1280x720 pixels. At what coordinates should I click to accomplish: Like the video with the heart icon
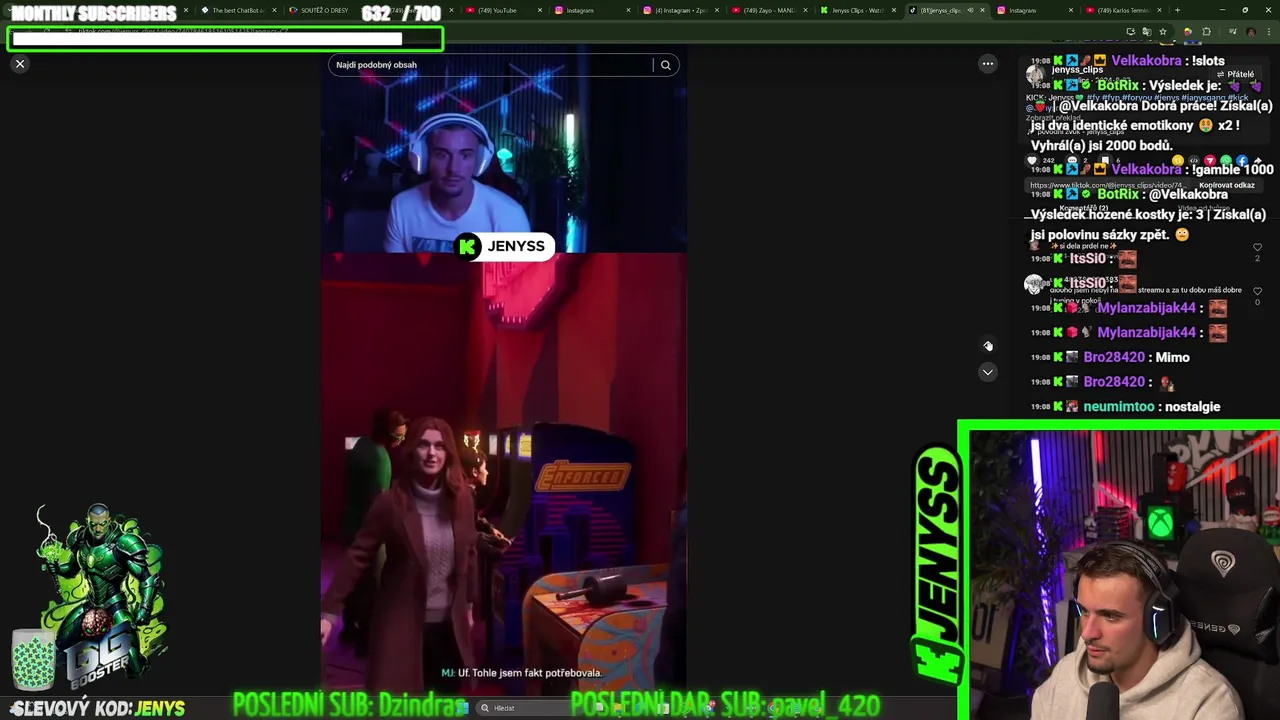point(1032,160)
